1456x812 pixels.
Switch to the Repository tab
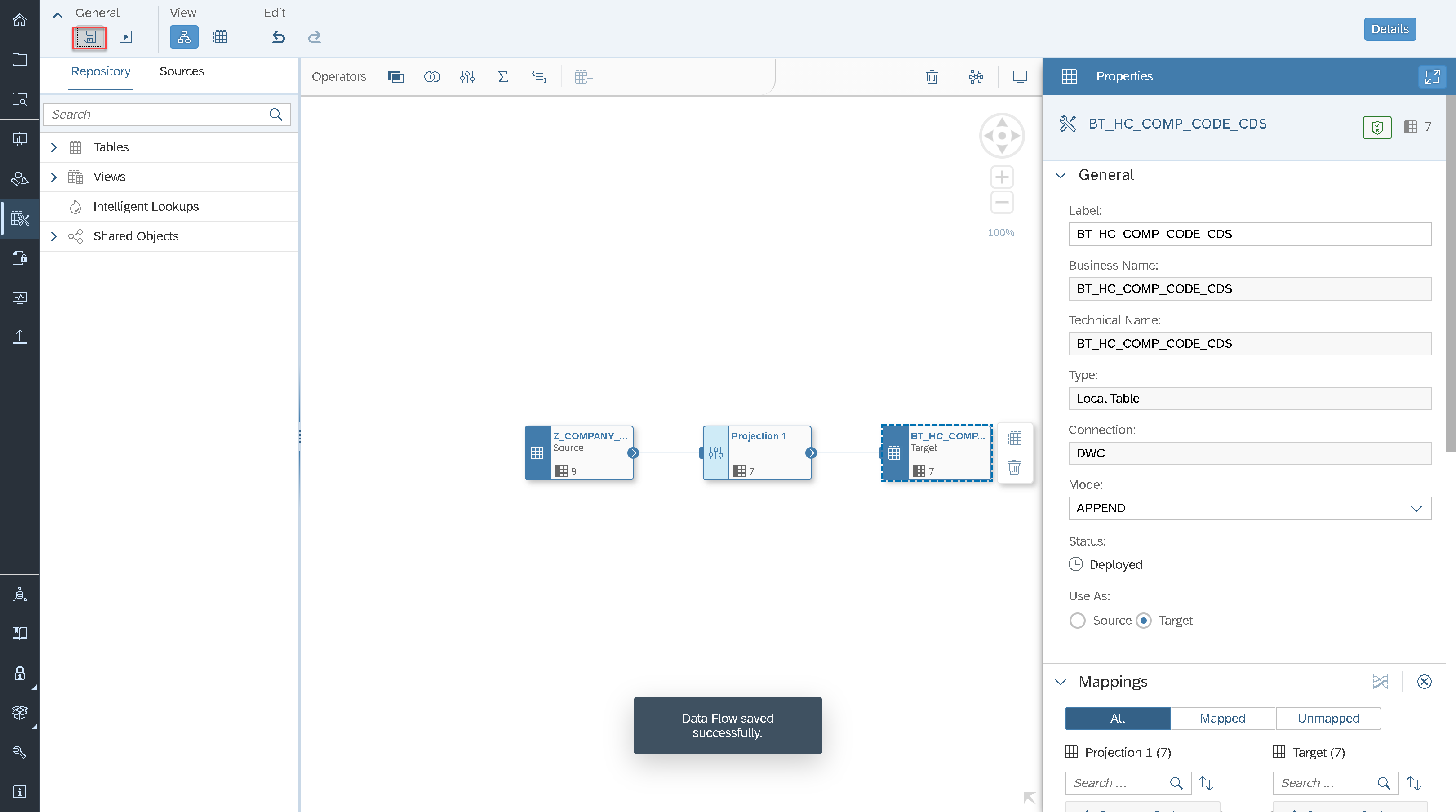(101, 72)
